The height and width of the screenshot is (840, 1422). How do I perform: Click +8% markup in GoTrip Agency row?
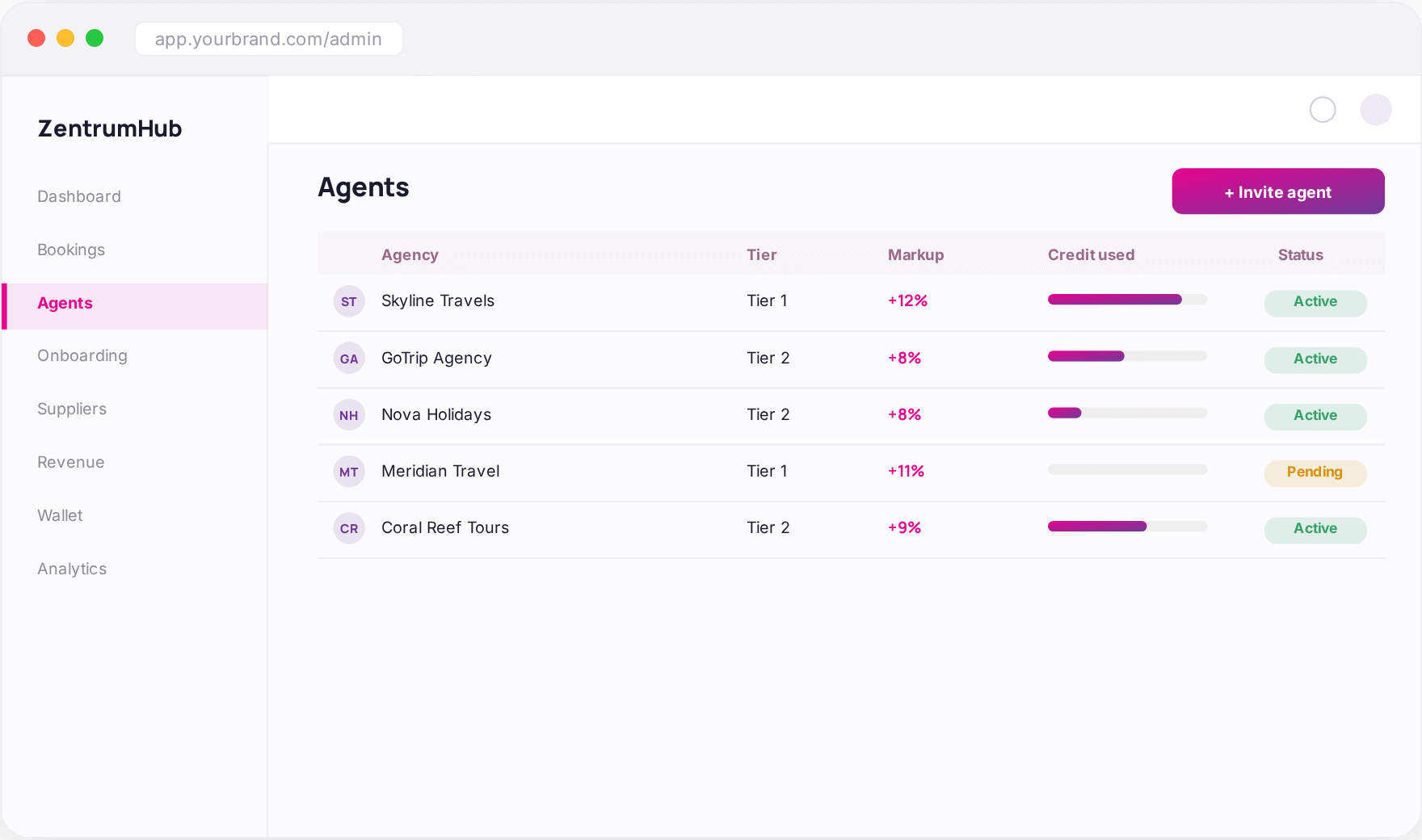tap(904, 359)
